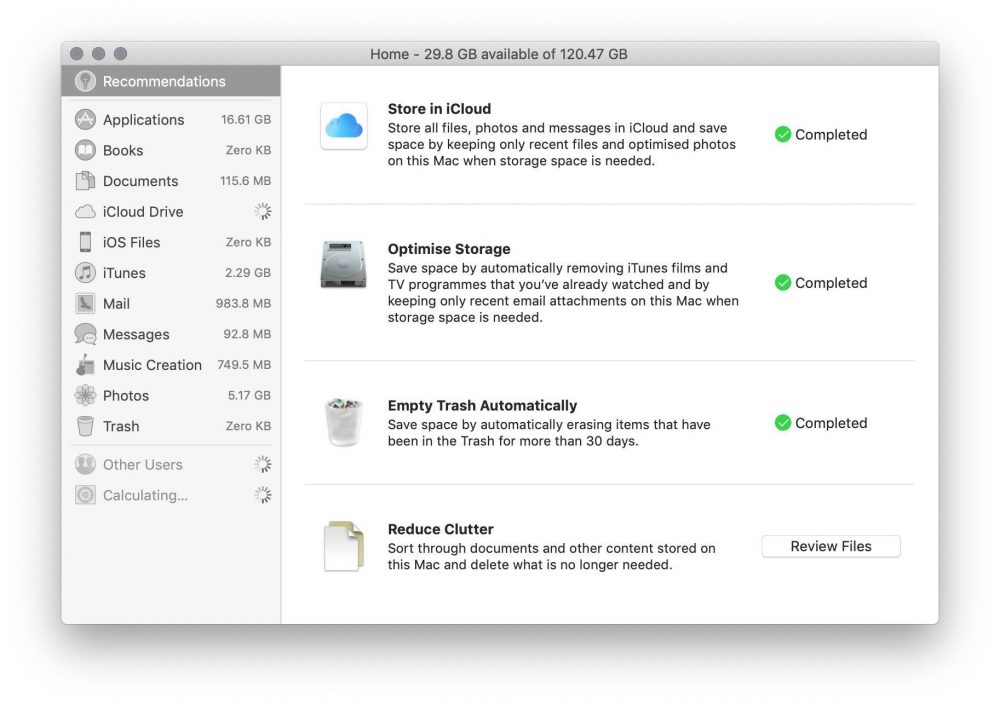This screenshot has height=705, width=1000.
Task: Select the iCloud Drive cloud outline icon
Action: (85, 211)
